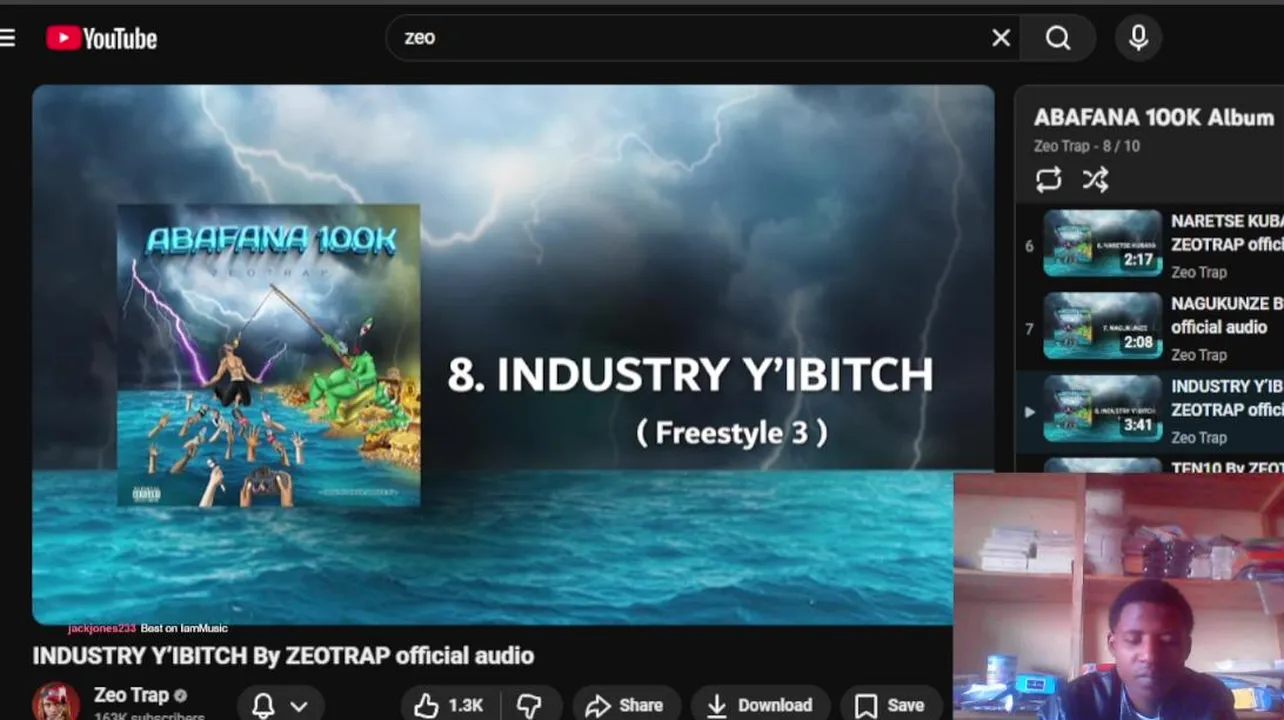
Task: Open the hamburger guide menu
Action: pyautogui.click(x=7, y=38)
